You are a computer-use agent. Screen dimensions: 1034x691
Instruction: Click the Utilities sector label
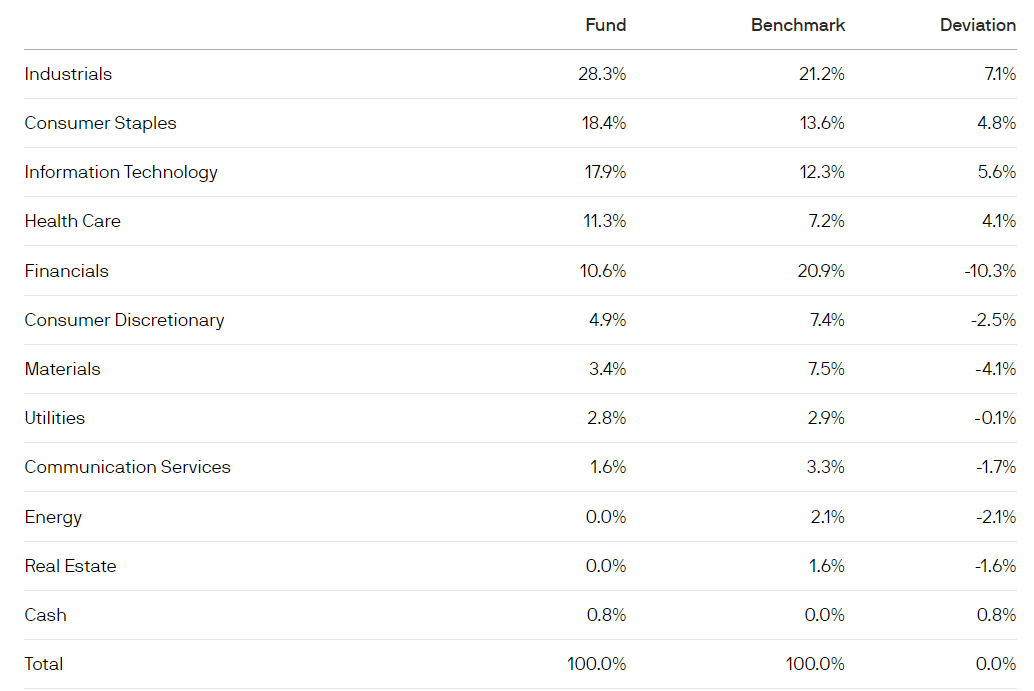tap(54, 418)
